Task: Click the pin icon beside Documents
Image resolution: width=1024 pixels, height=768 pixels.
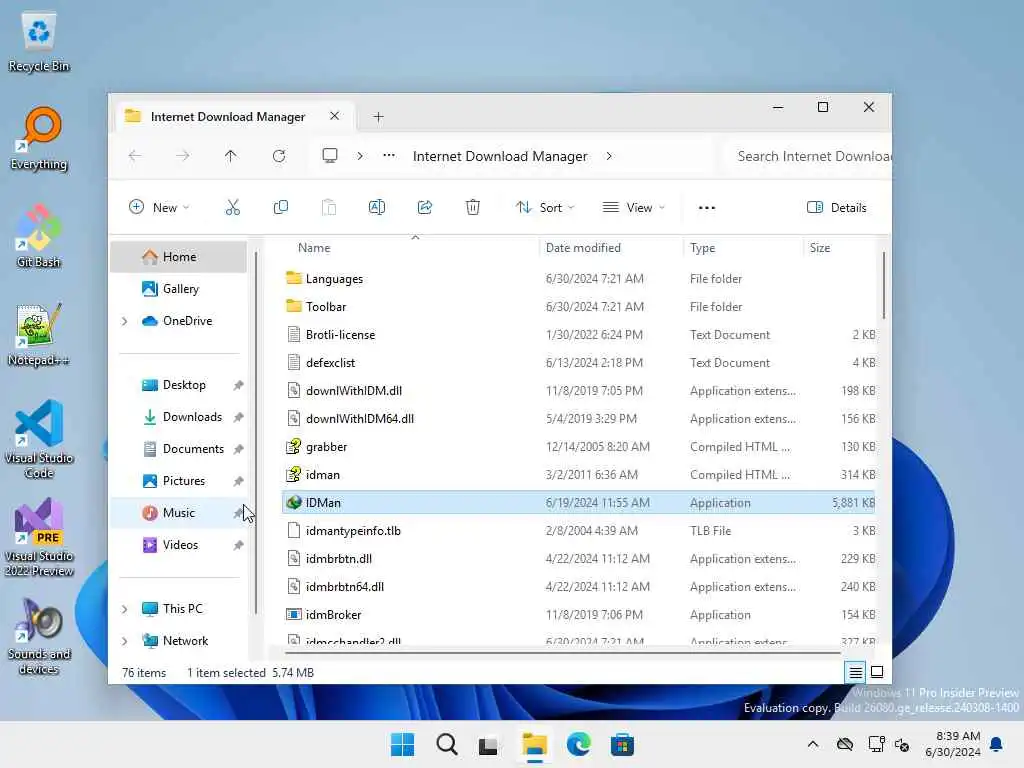Action: tap(238, 449)
